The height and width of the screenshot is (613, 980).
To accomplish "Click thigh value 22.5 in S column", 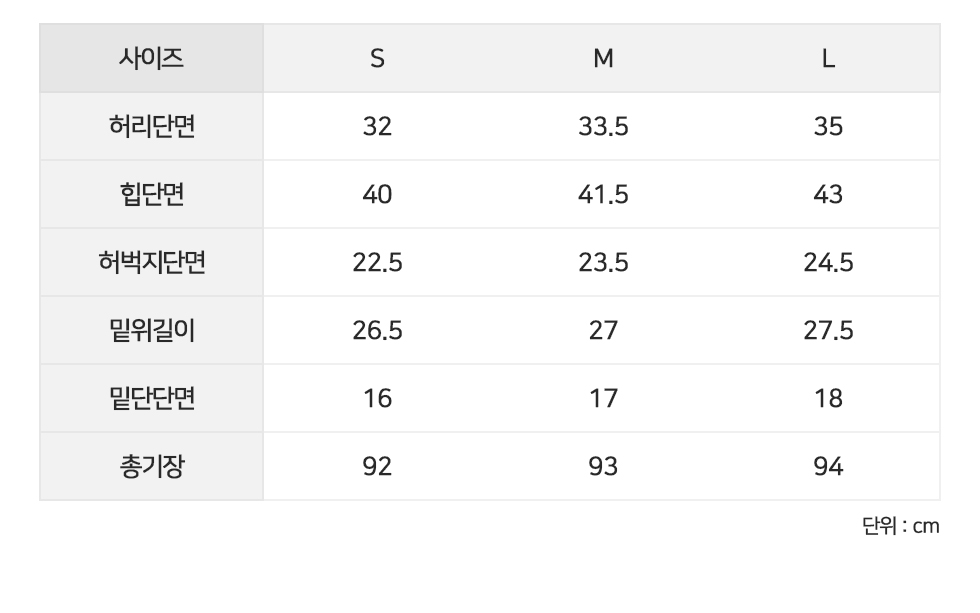I will [377, 262].
